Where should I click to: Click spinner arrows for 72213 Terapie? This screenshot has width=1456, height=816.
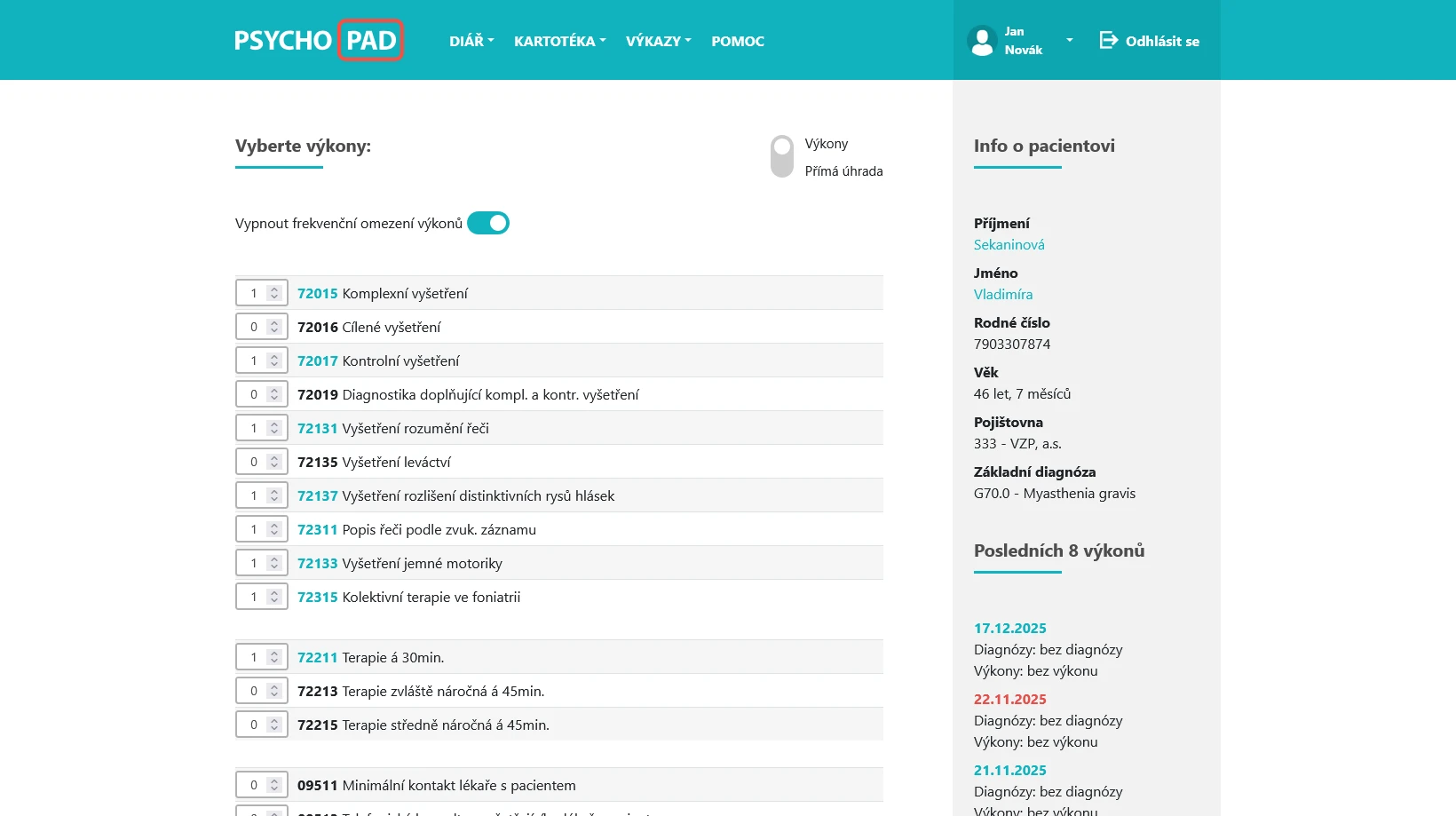tap(274, 691)
